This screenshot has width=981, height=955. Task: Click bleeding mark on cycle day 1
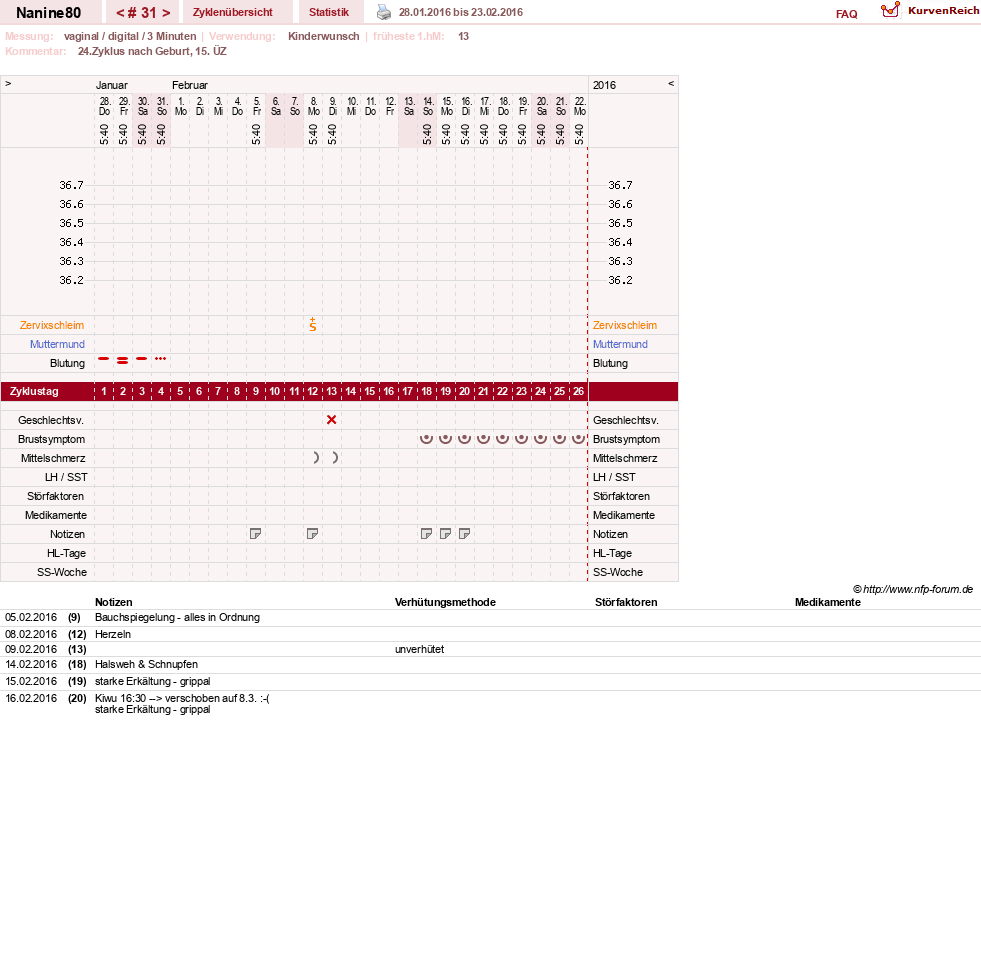104,359
